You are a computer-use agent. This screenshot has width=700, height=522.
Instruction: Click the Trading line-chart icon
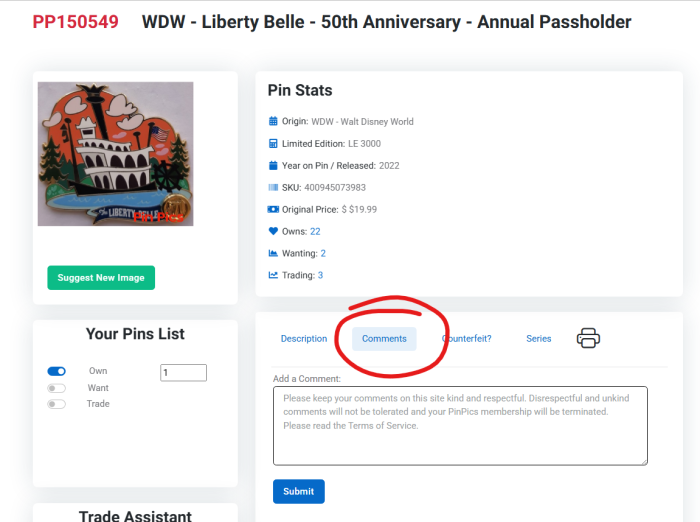click(x=273, y=276)
